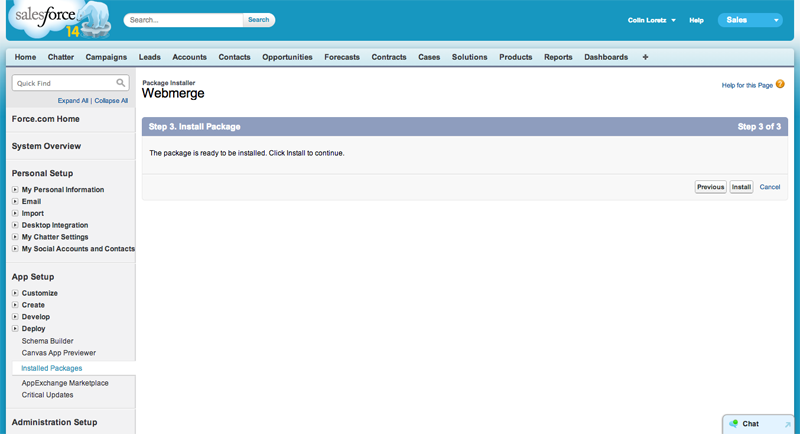Expand My Personal Information
Image resolution: width=800 pixels, height=434 pixels.
pyautogui.click(x=15, y=189)
